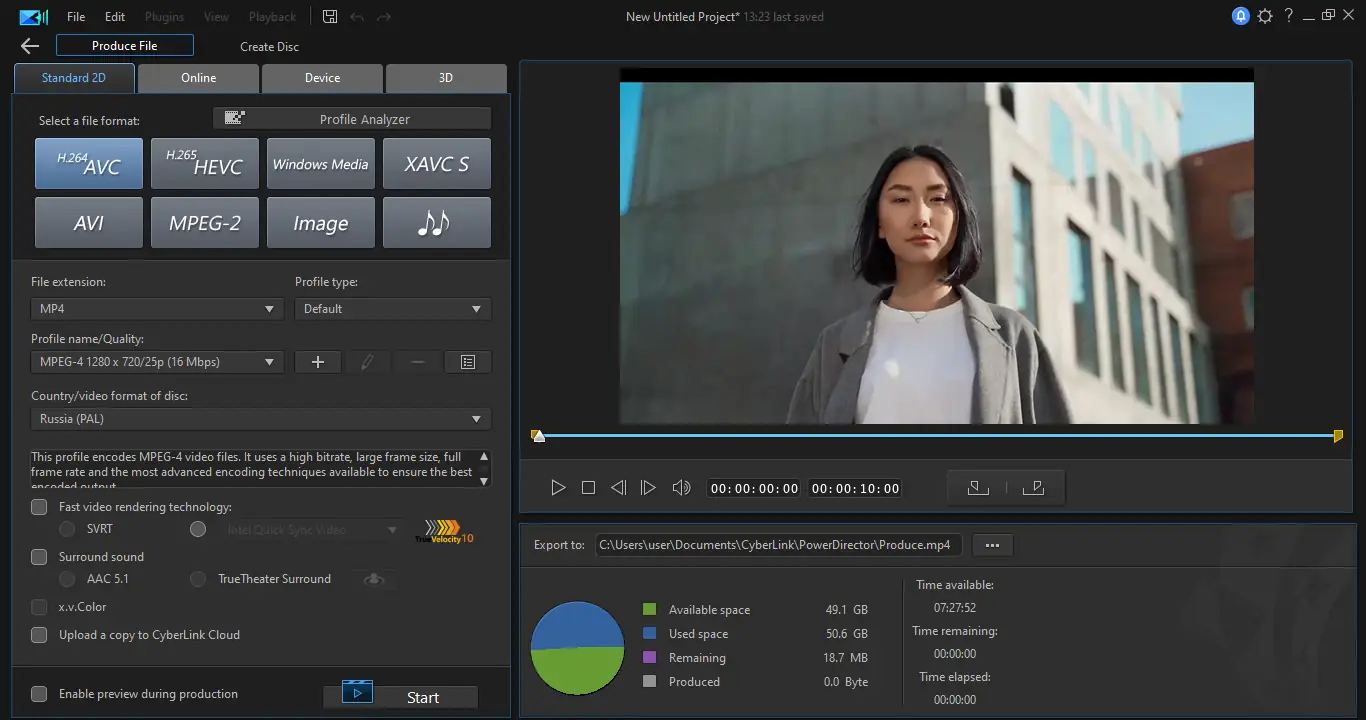Open settings gear in title bar
This screenshot has width=1366, height=720.
(x=1265, y=16)
